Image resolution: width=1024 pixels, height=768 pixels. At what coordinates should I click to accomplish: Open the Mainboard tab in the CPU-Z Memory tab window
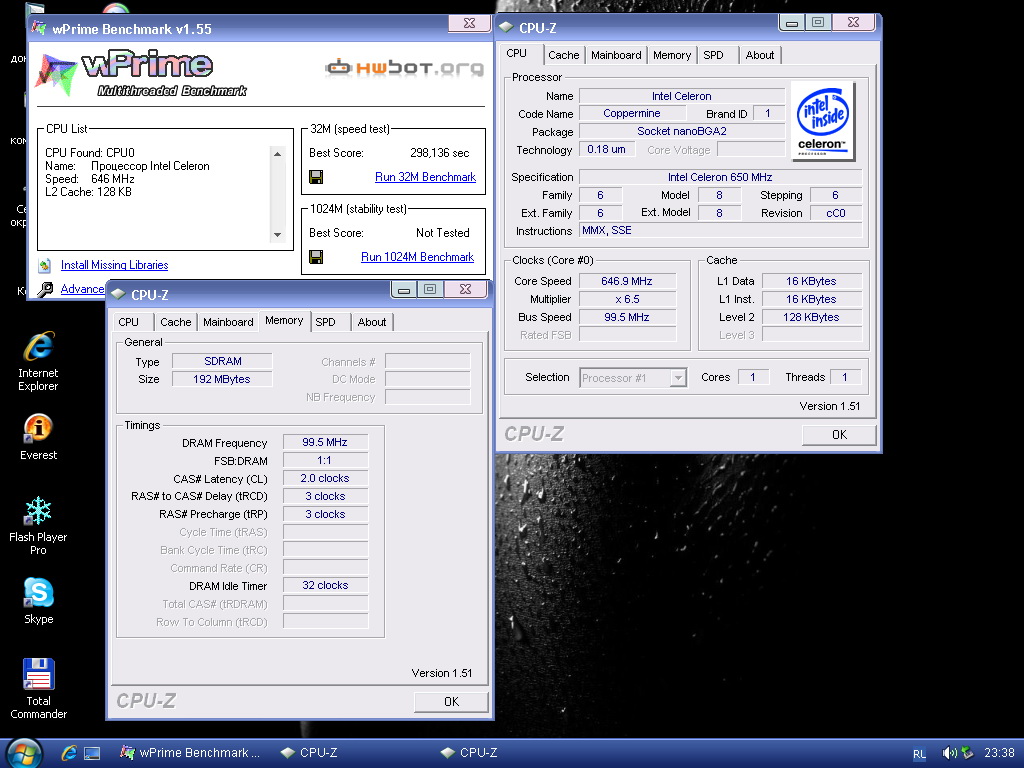pyautogui.click(x=228, y=322)
